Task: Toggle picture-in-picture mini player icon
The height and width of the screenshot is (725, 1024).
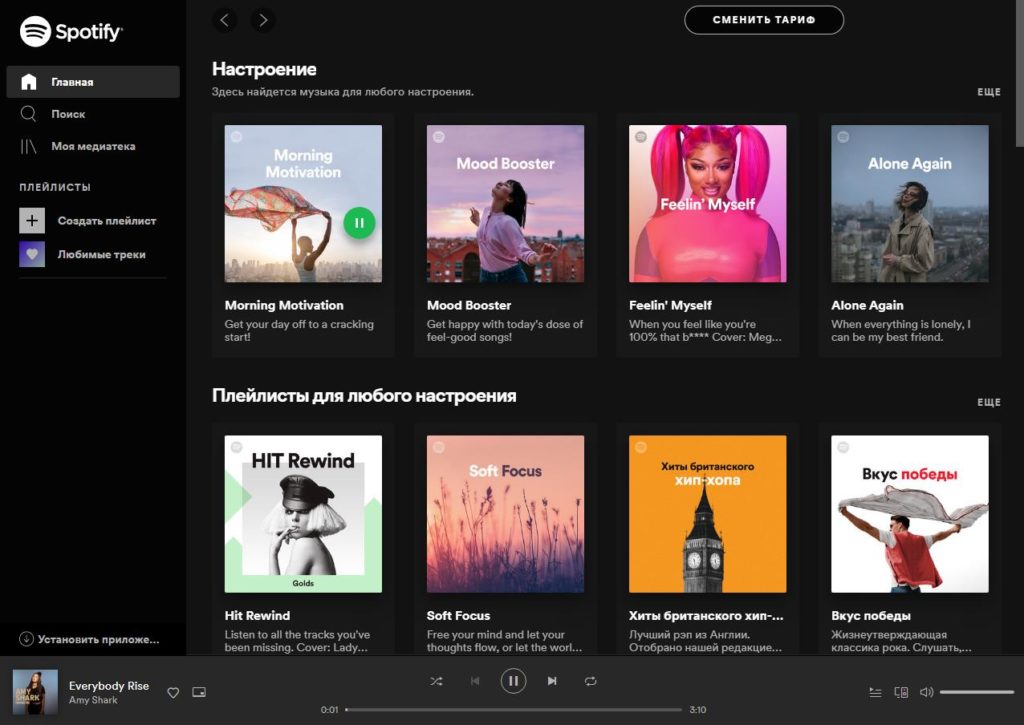Action: (199, 692)
